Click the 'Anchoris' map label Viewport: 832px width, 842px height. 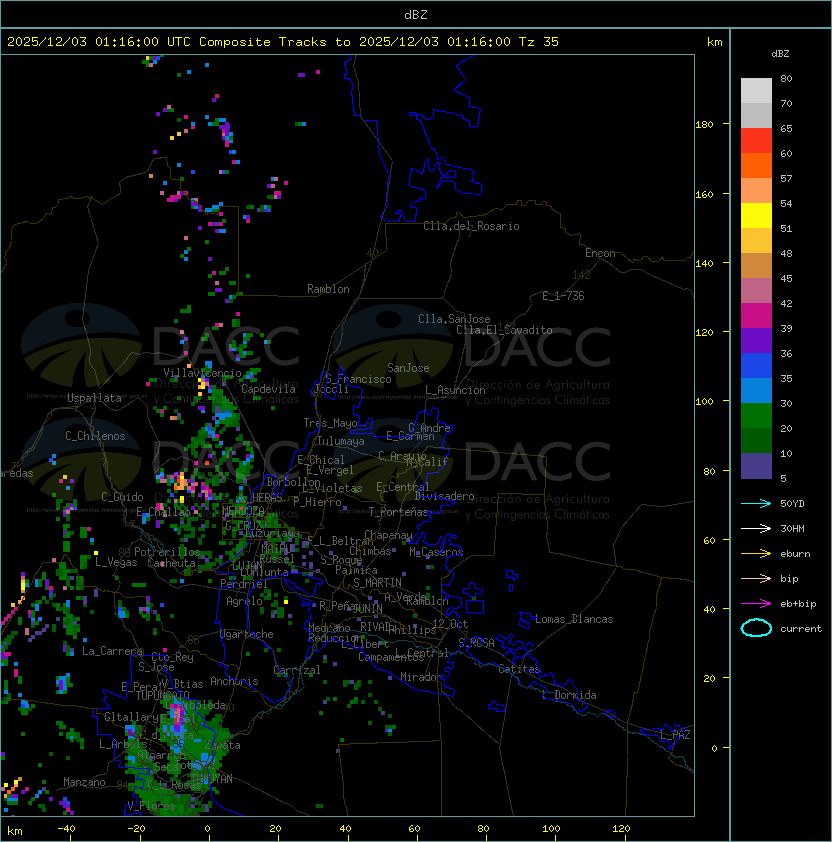(x=234, y=681)
